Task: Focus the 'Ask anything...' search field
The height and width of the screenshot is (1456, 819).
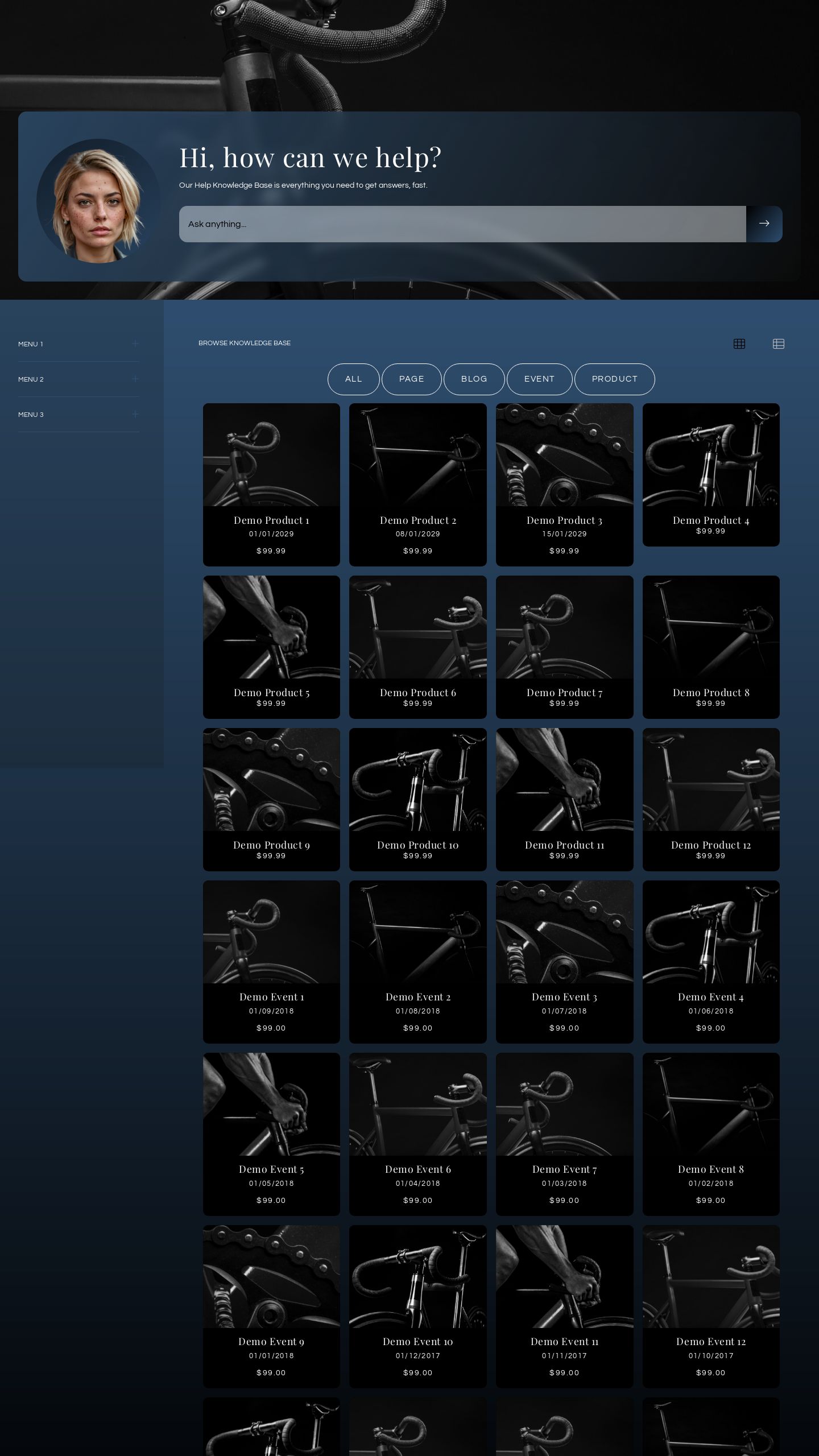Action: click(x=462, y=224)
